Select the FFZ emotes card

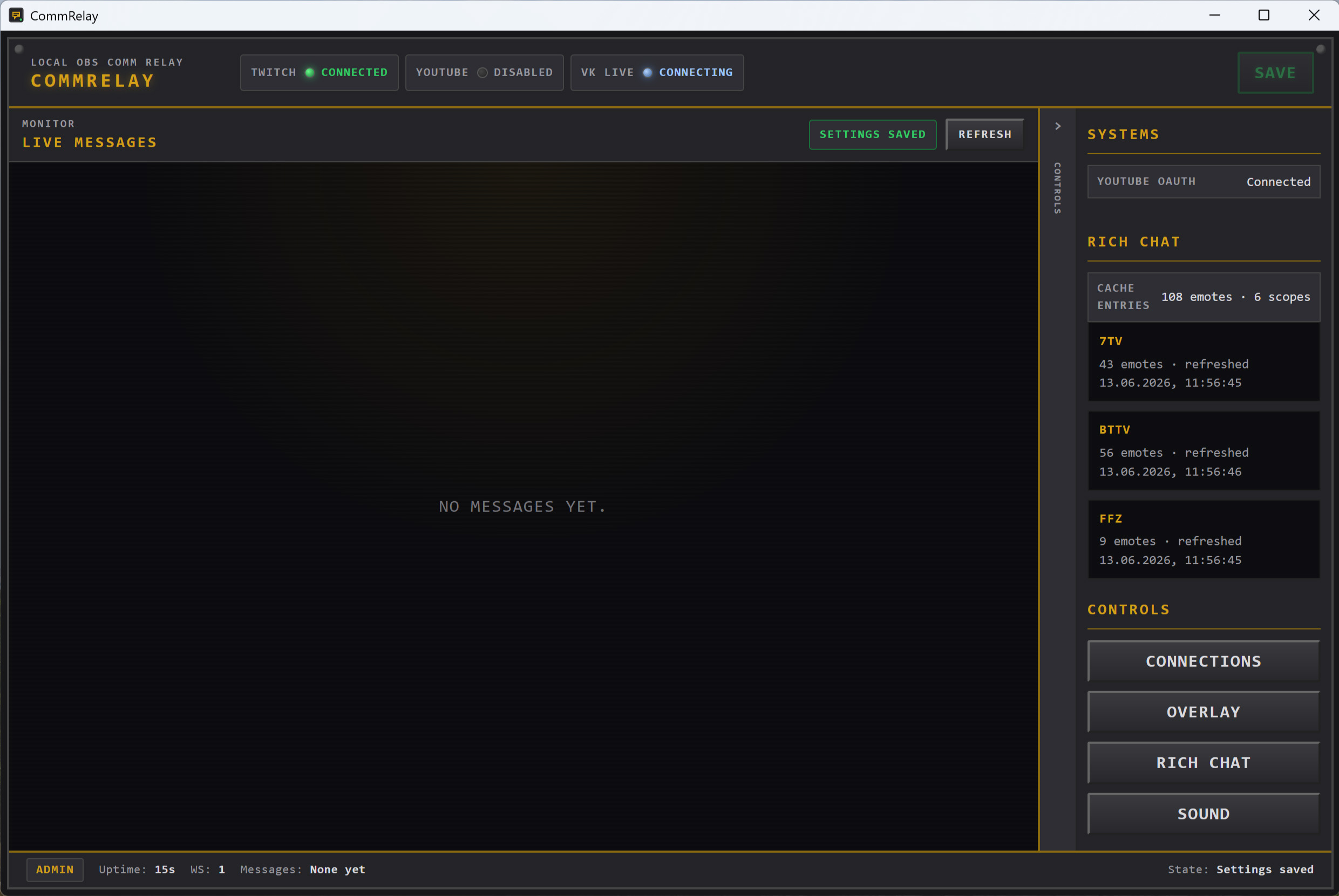click(x=1204, y=539)
